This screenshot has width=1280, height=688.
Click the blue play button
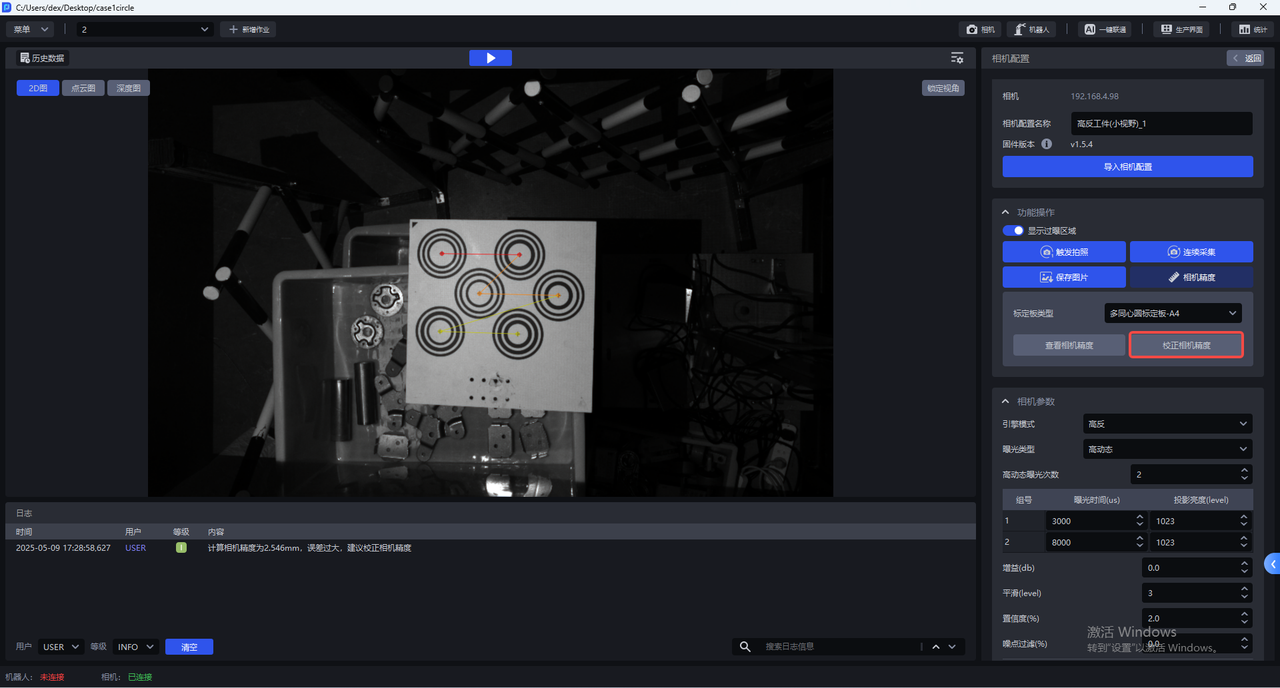click(490, 58)
